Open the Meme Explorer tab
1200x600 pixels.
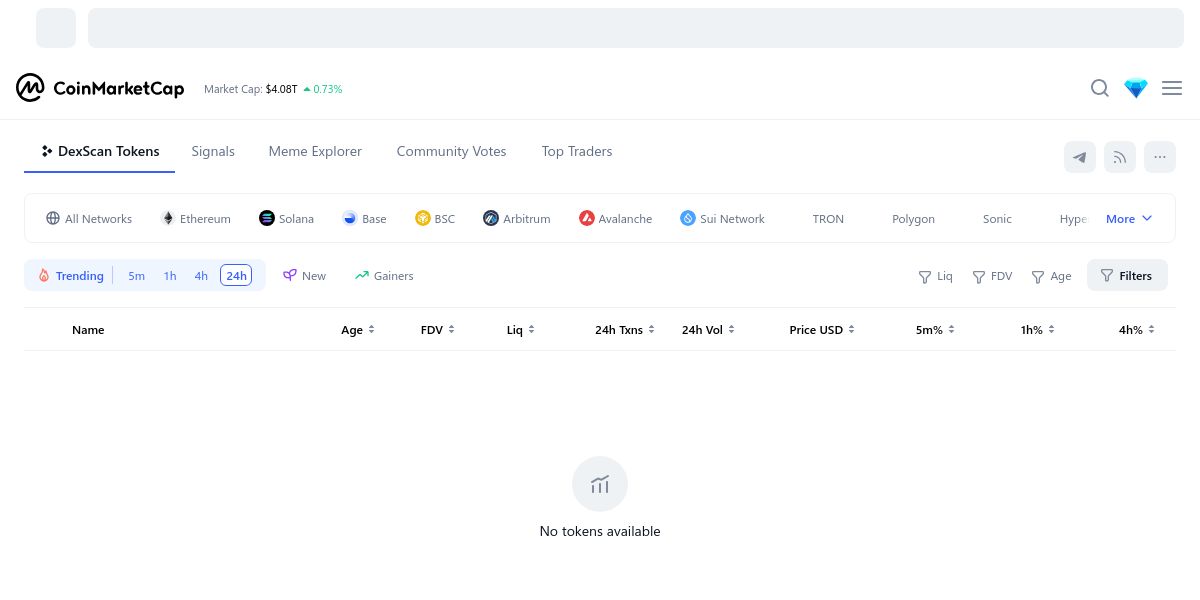click(x=315, y=151)
